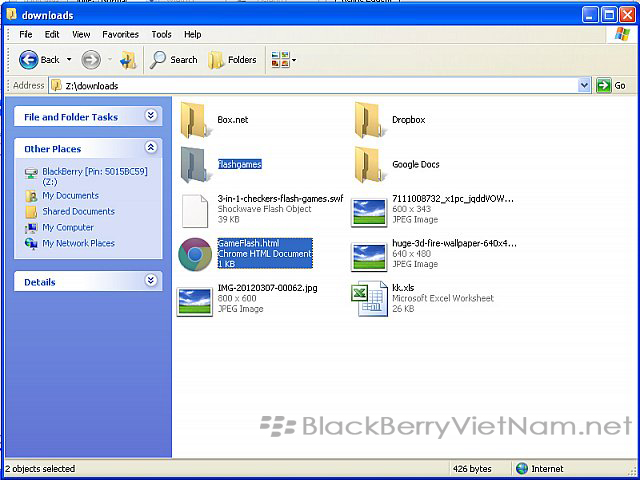The image size is (640, 480).
Task: Open the Back history dropdown arrow
Action: (69, 60)
